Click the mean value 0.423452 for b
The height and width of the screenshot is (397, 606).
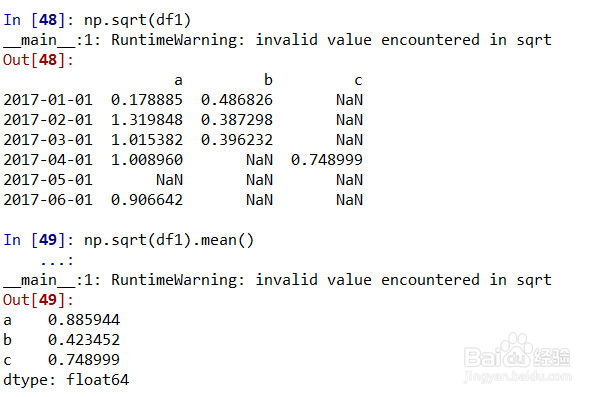click(x=84, y=340)
